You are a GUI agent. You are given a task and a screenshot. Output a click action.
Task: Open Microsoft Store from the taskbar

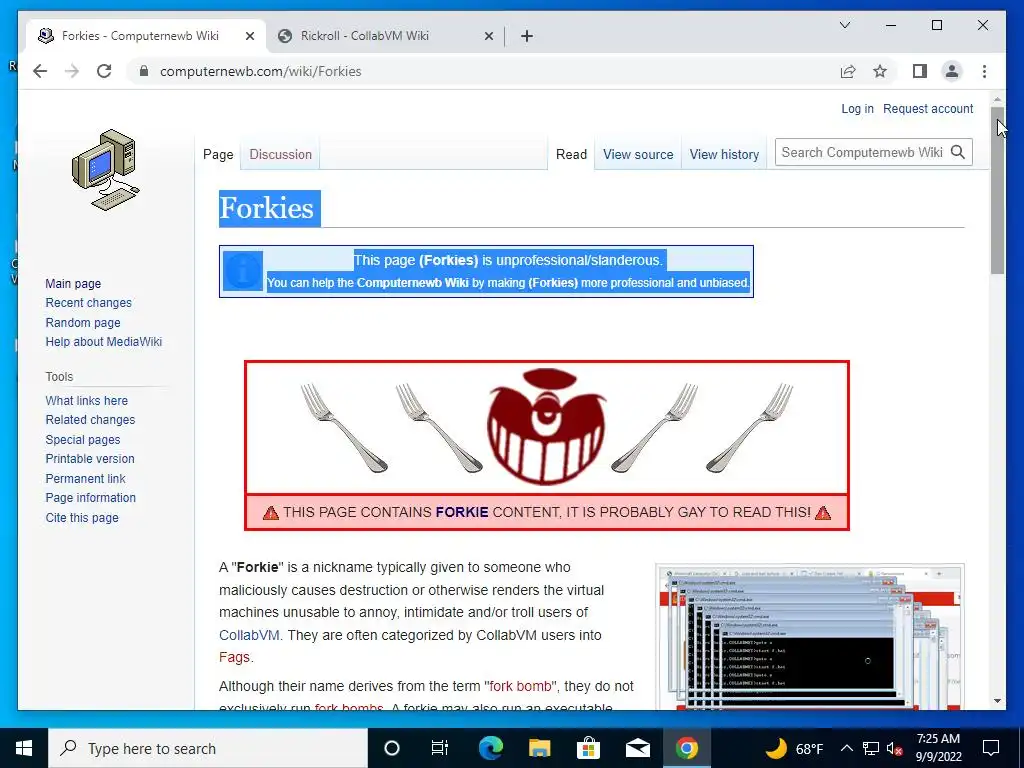pyautogui.click(x=588, y=748)
